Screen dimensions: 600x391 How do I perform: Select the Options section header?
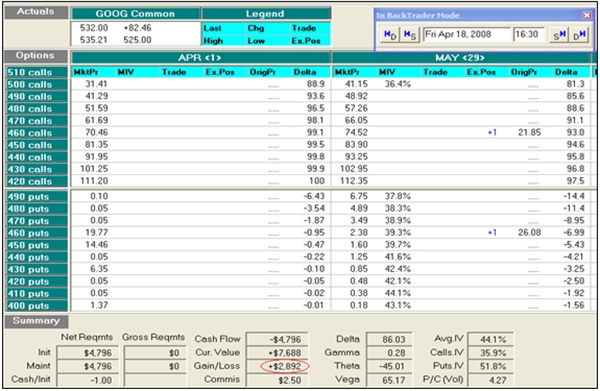tap(36, 56)
